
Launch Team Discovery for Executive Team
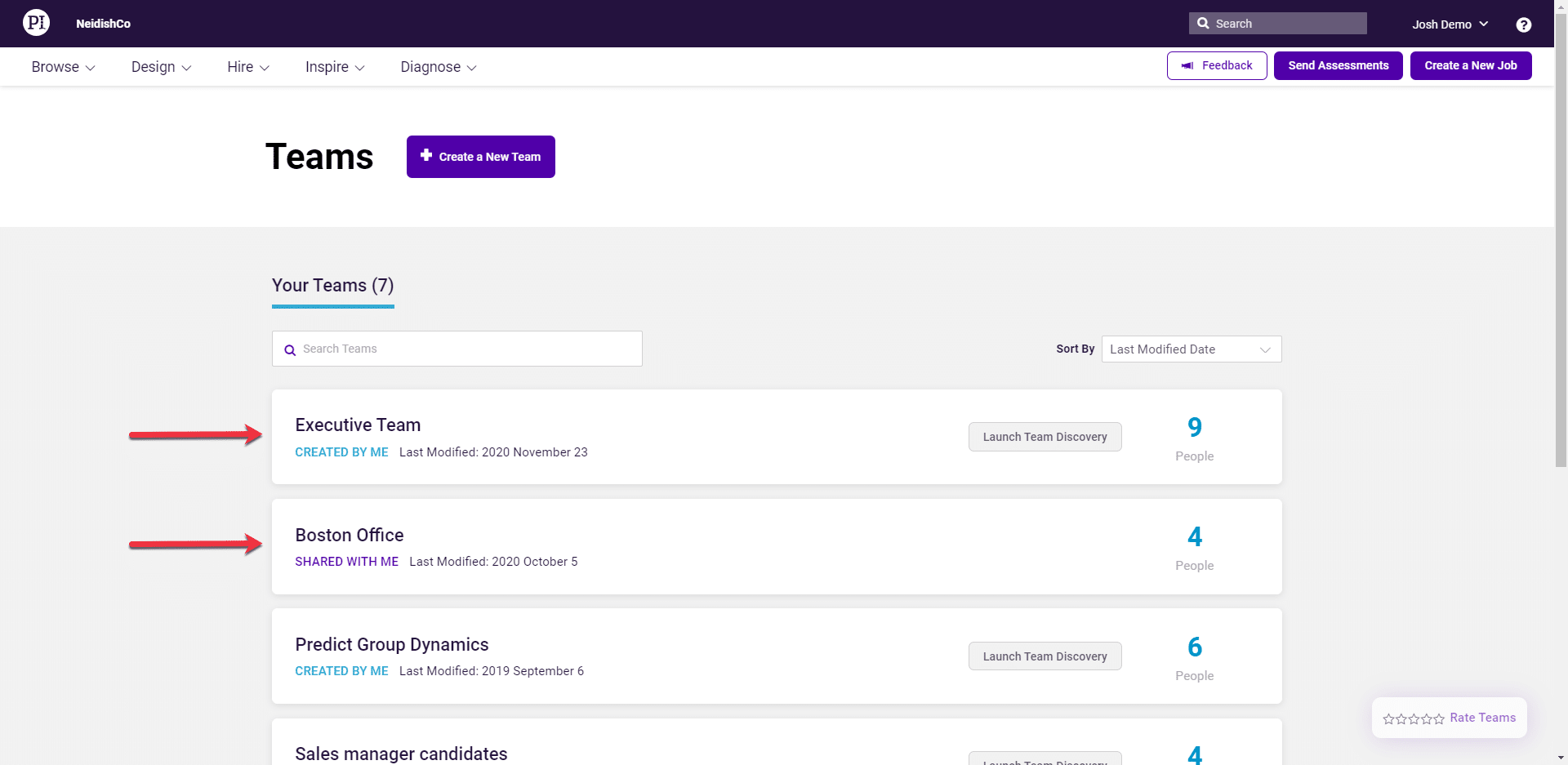tap(1045, 437)
